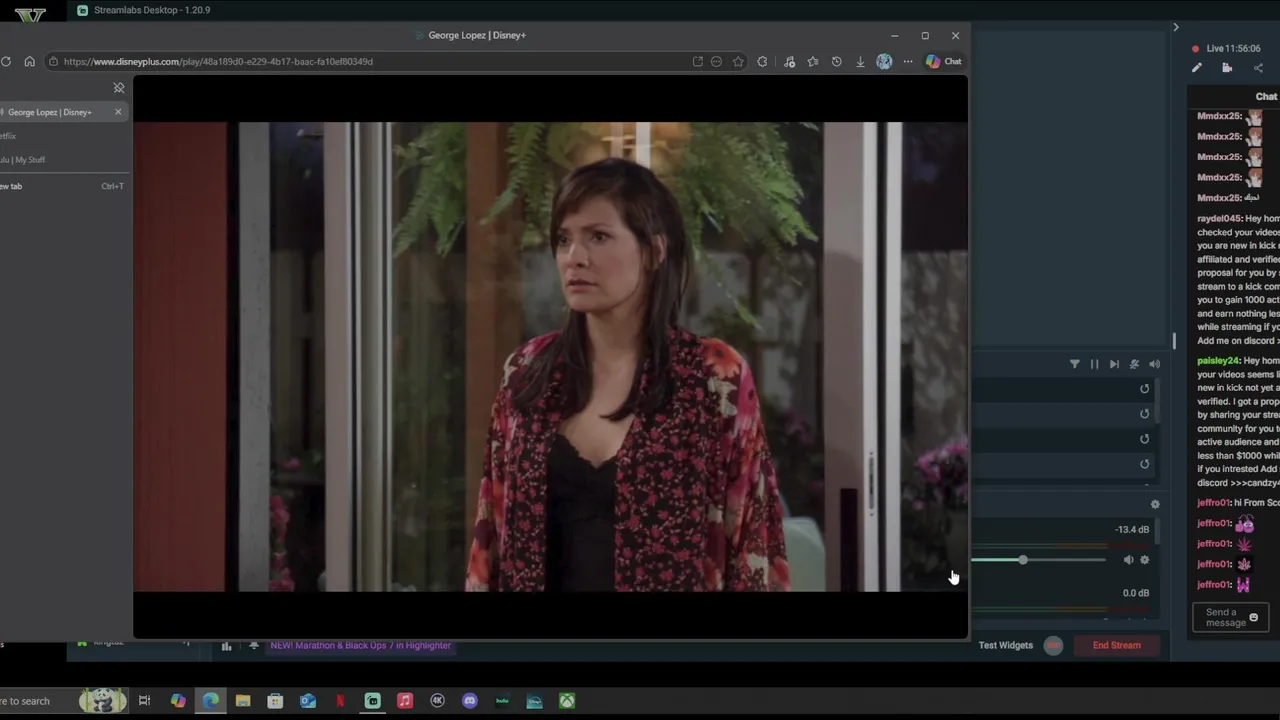Collapse the Streamlabs chat side panel arrow
Screen dimensions: 1280x720
pyautogui.click(x=1176, y=27)
